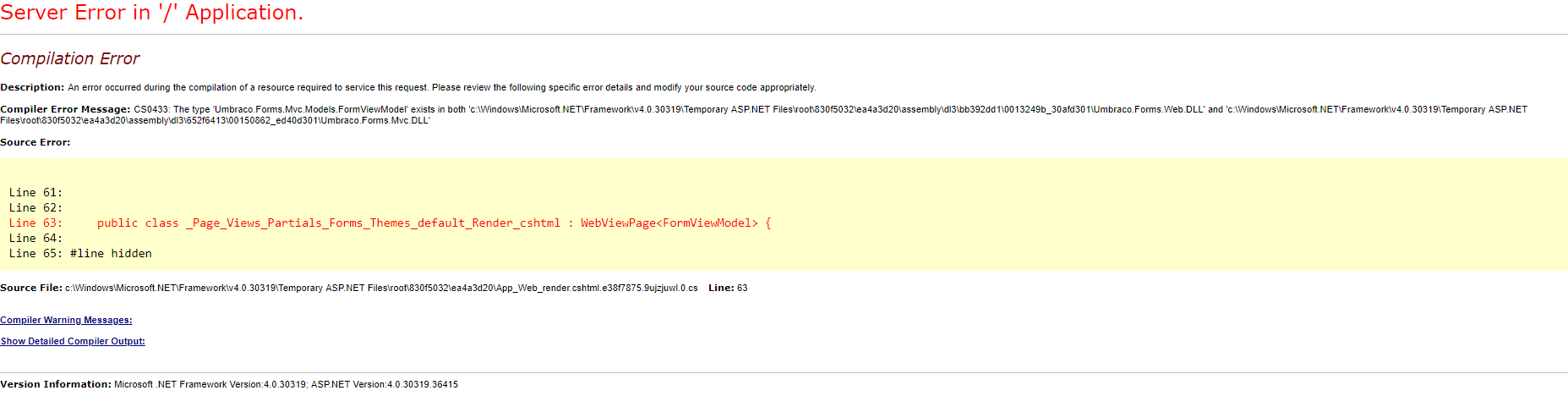
Task: Click the ASP.NET Version:4.0.30319.36415 text
Action: click(385, 384)
